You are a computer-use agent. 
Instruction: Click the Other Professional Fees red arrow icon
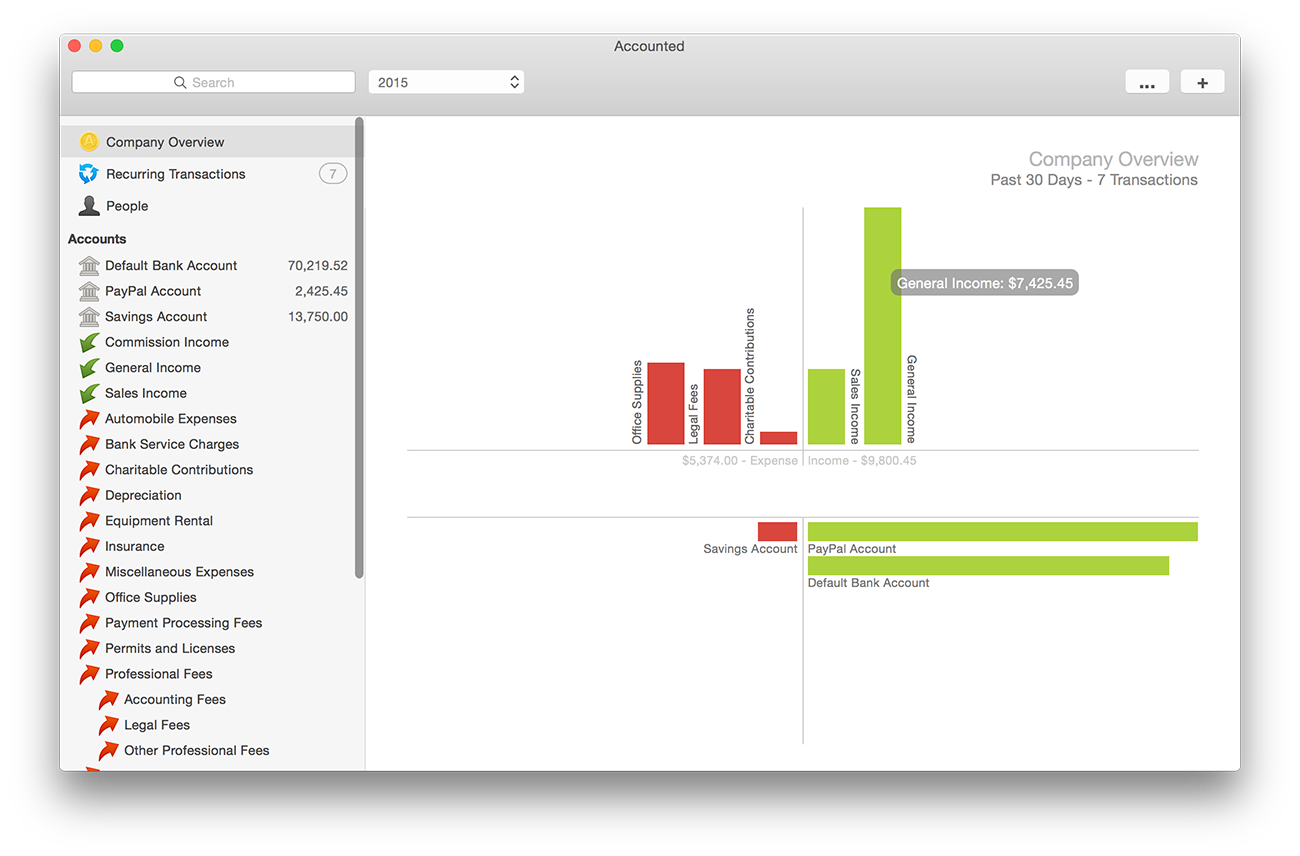(108, 750)
